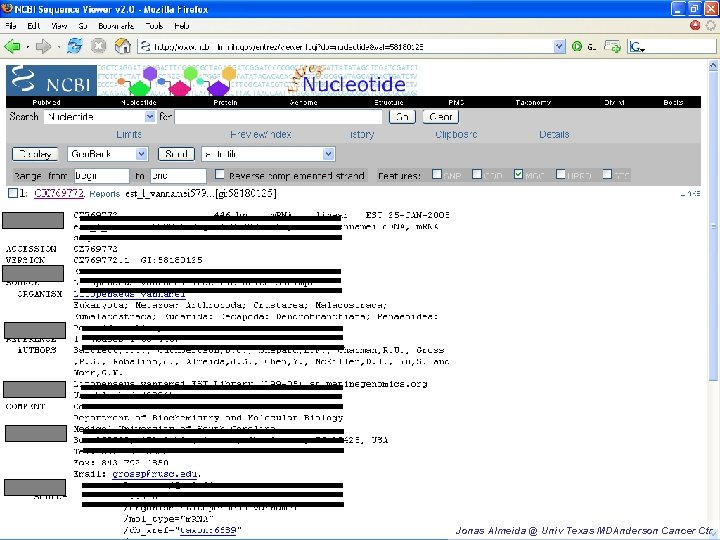Image resolution: width=720 pixels, height=540 pixels.
Task: Uncheck the MGC features checkbox
Action: pos(518,174)
